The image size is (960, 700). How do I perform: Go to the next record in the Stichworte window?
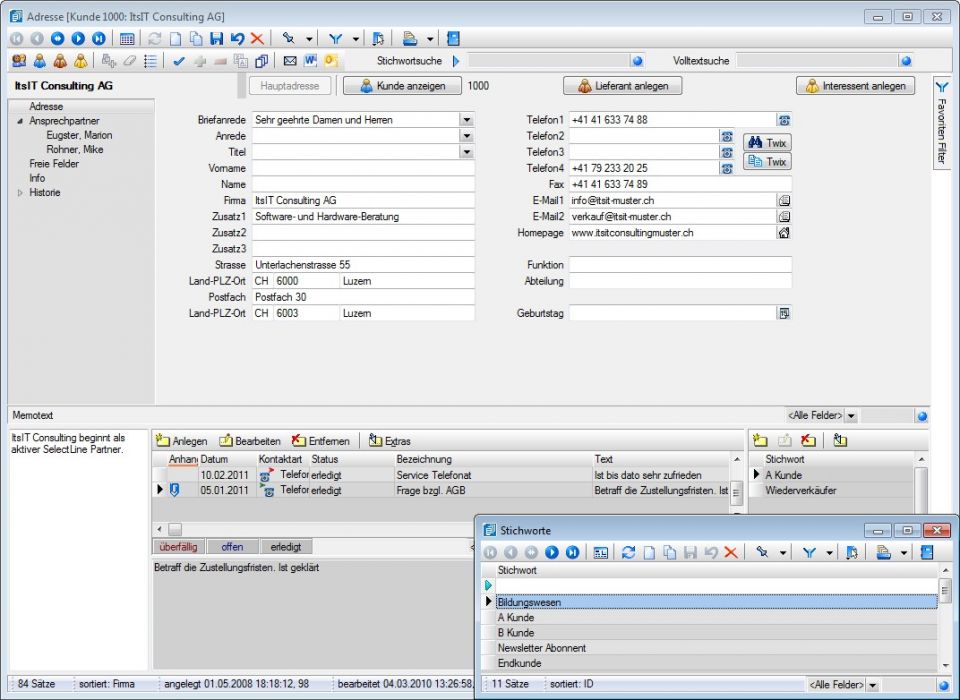552,552
